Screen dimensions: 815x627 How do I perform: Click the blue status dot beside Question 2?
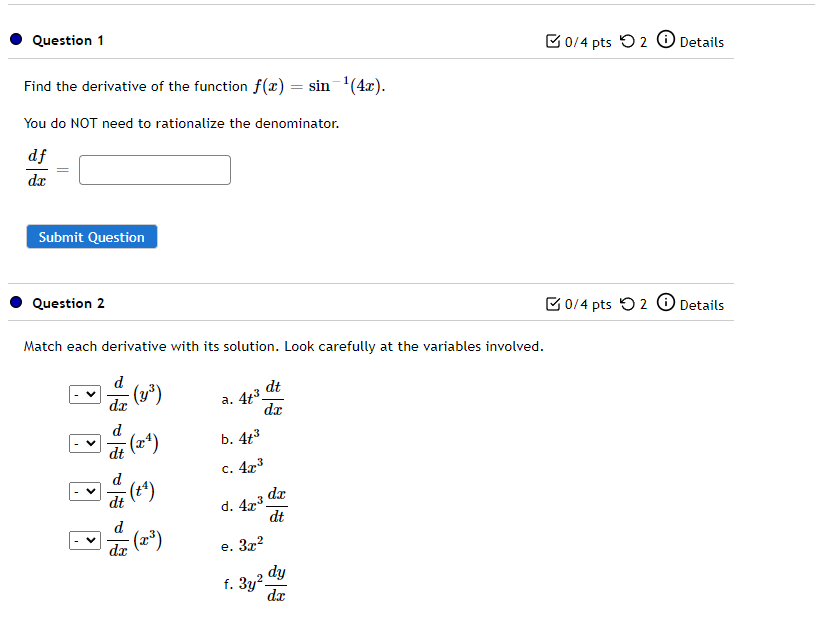click(14, 302)
